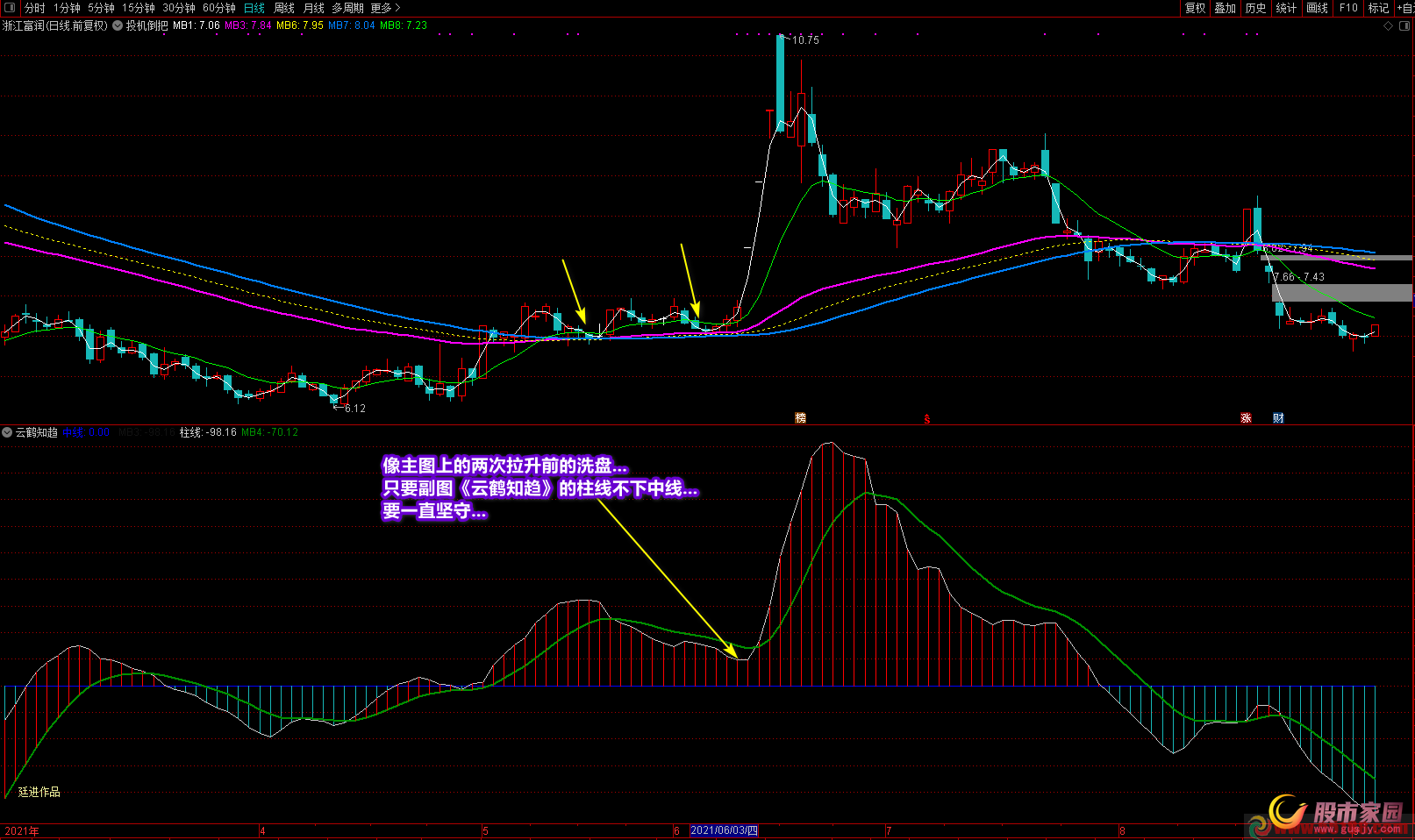Click +自 to add to watchlist
This screenshot has height=840, width=1415.
click(x=1404, y=8)
